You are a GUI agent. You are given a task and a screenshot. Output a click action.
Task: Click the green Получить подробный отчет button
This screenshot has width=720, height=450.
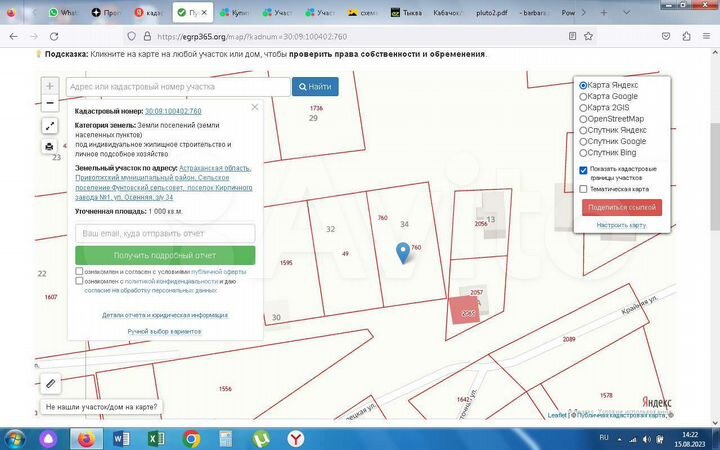[165, 255]
